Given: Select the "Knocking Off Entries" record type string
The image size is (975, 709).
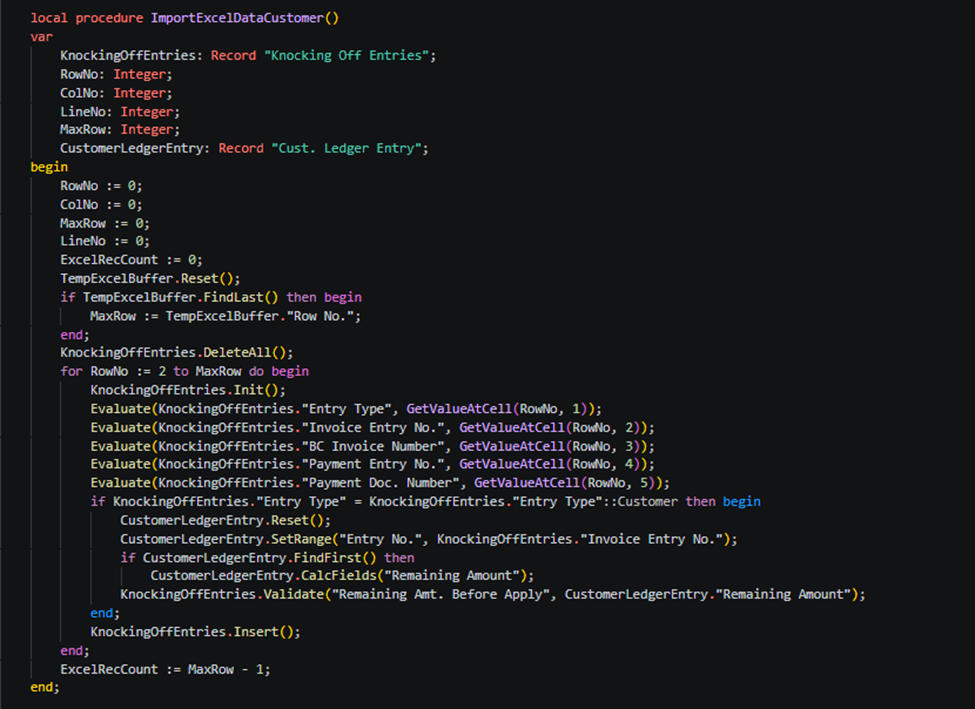Looking at the screenshot, I should tap(349, 55).
